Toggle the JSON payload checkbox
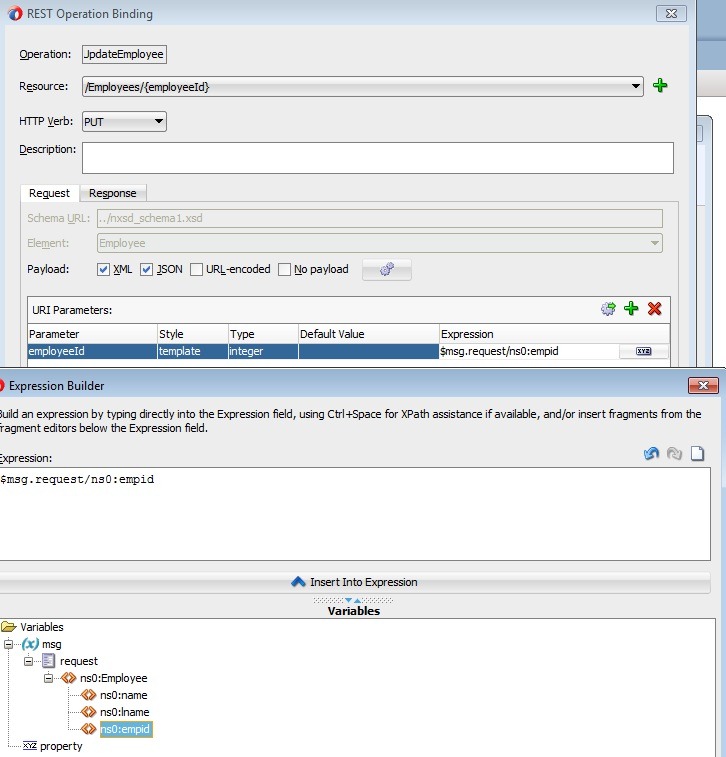This screenshot has width=726, height=757. (x=146, y=270)
